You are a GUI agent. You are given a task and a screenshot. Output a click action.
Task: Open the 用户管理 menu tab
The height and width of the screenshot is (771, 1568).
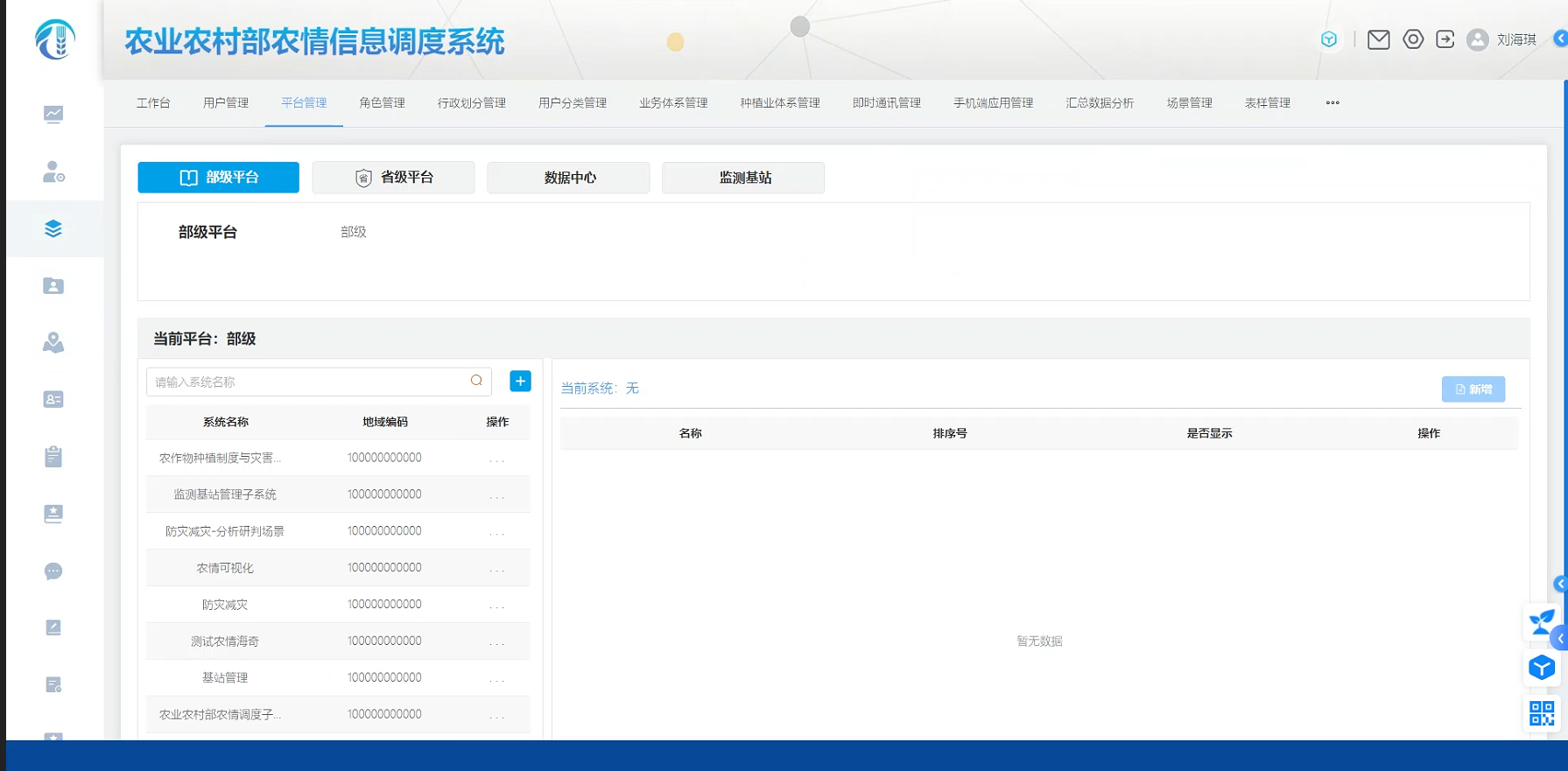click(x=226, y=103)
